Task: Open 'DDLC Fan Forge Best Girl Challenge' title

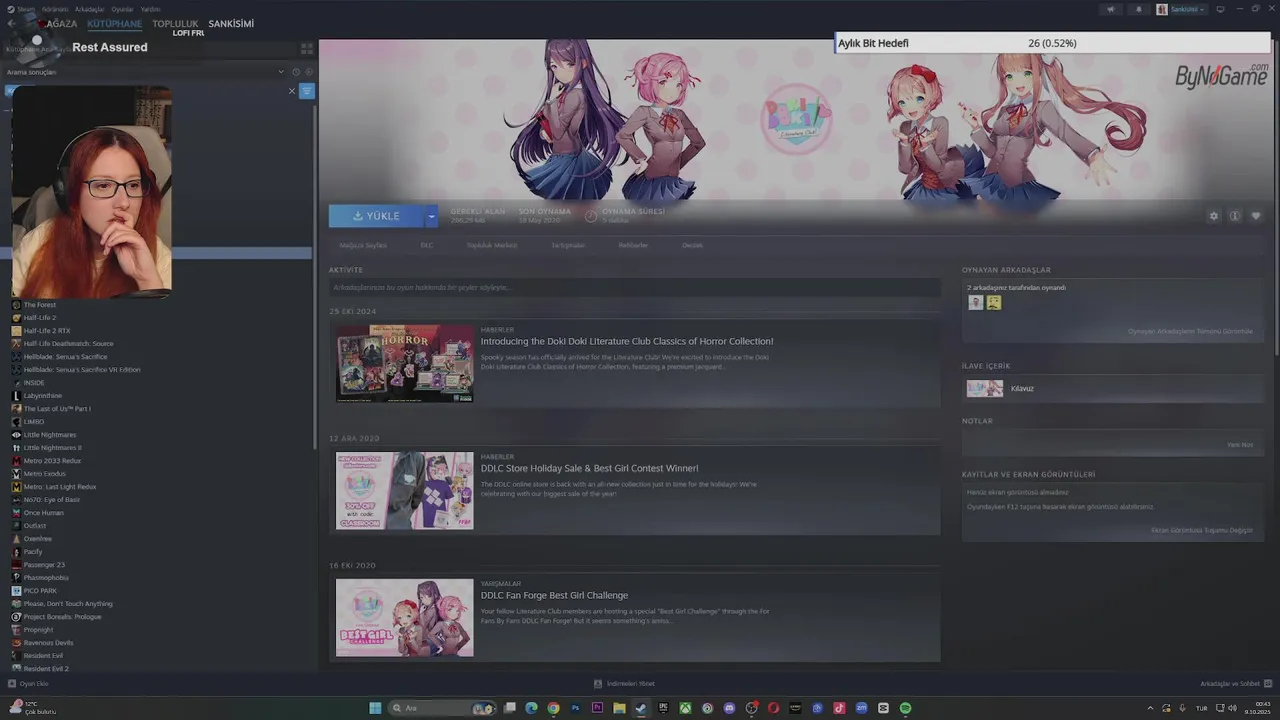Action: click(554, 595)
